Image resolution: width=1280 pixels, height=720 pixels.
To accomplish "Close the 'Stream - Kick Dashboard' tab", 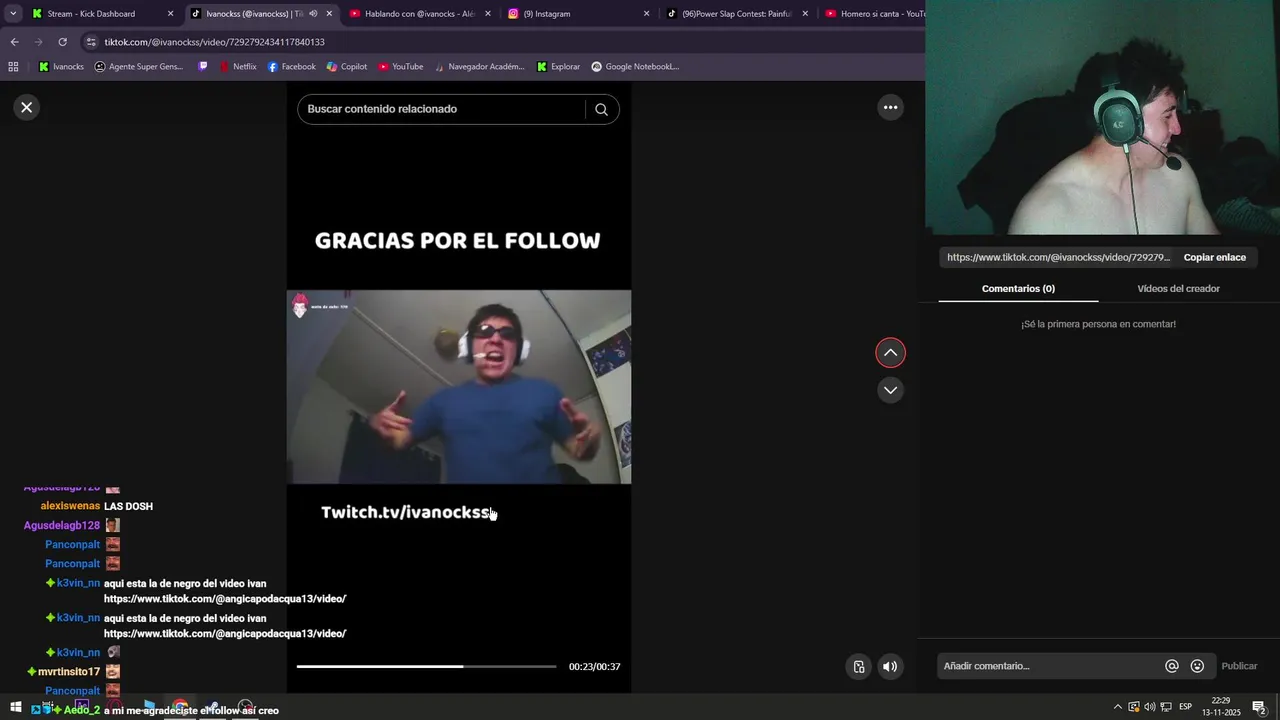I will click(170, 14).
